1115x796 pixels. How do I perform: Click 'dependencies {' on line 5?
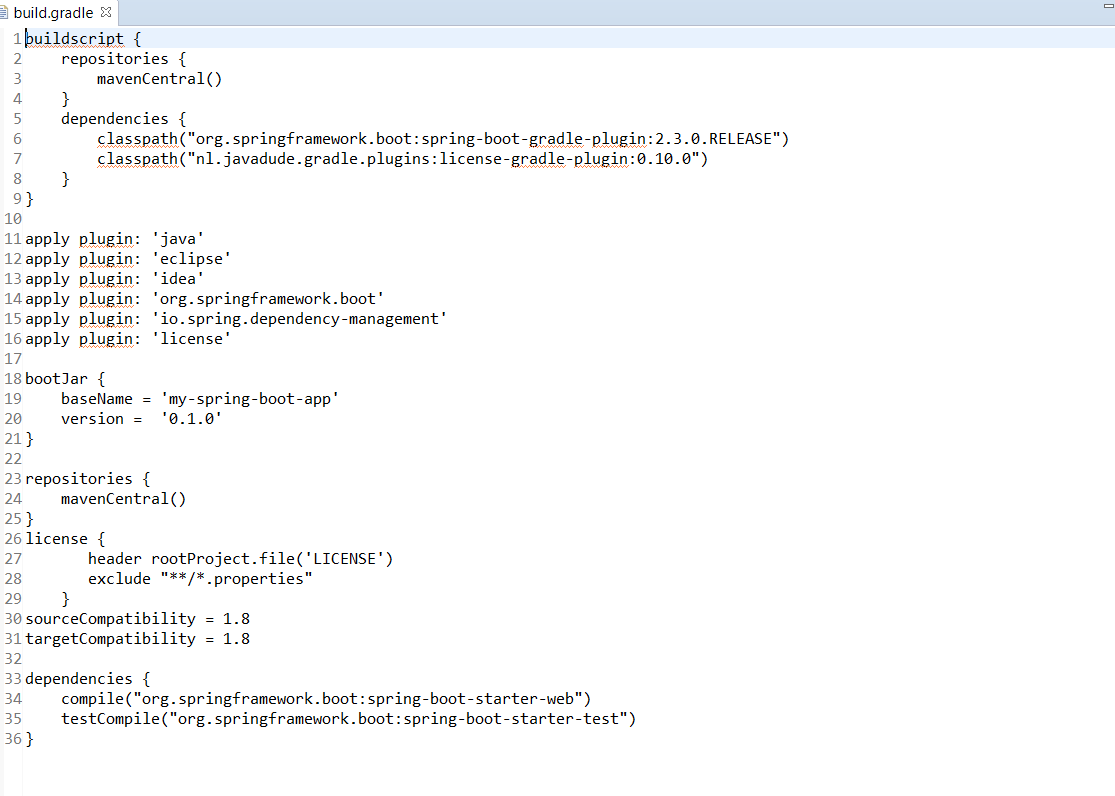[123, 119]
